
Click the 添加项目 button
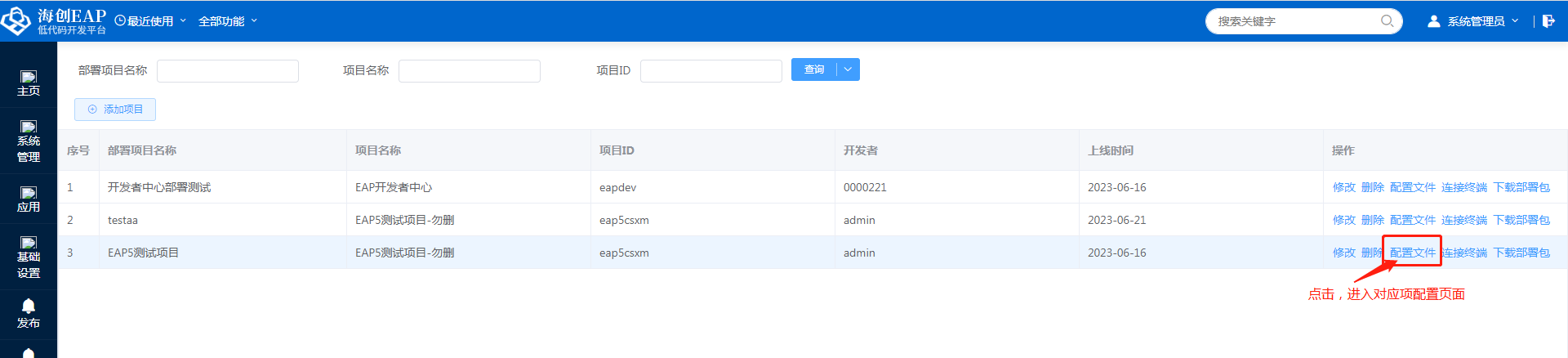pyautogui.click(x=115, y=110)
